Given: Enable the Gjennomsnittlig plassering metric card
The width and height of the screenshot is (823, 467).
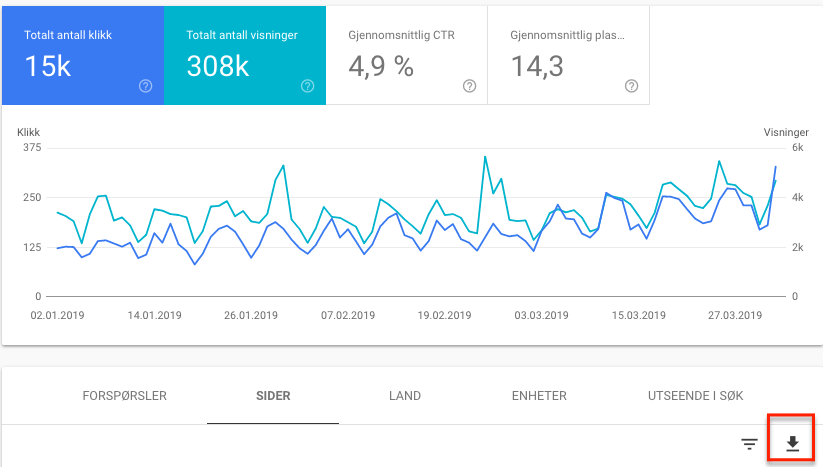Looking at the screenshot, I should click(568, 55).
